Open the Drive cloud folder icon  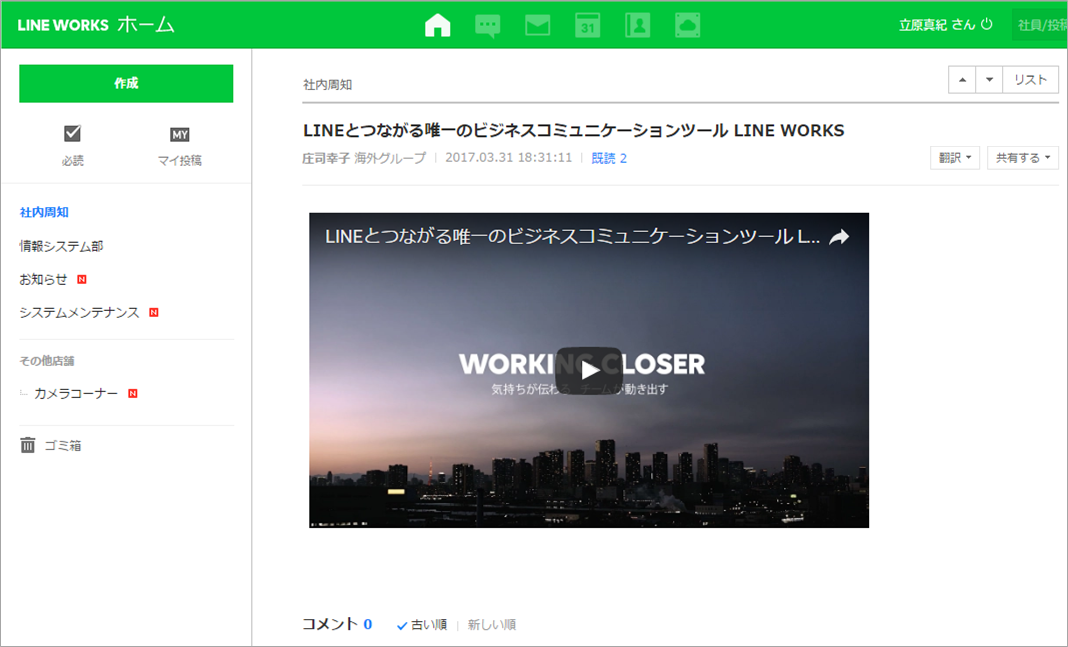point(688,25)
